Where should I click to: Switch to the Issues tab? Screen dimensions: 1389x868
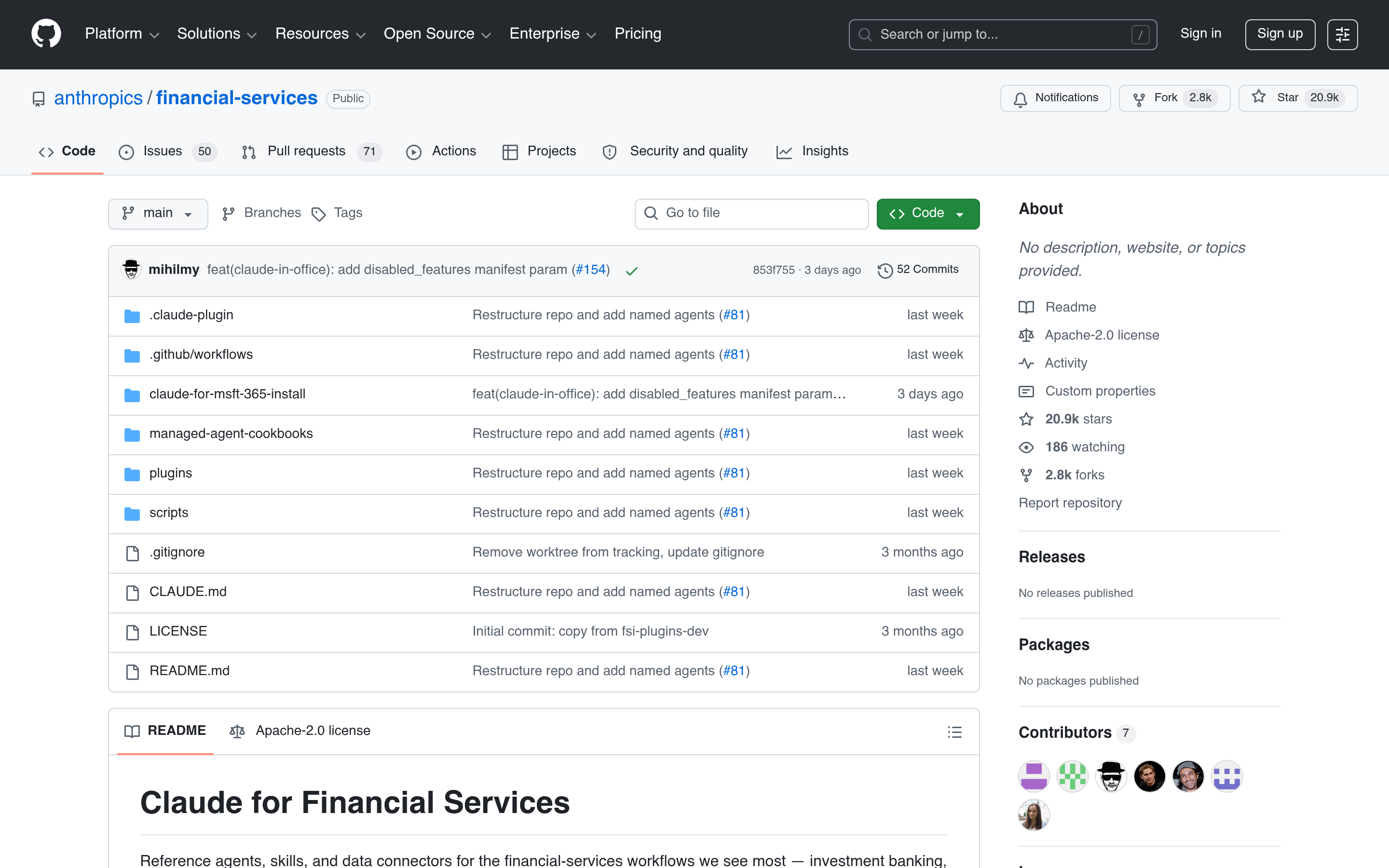pos(168,151)
